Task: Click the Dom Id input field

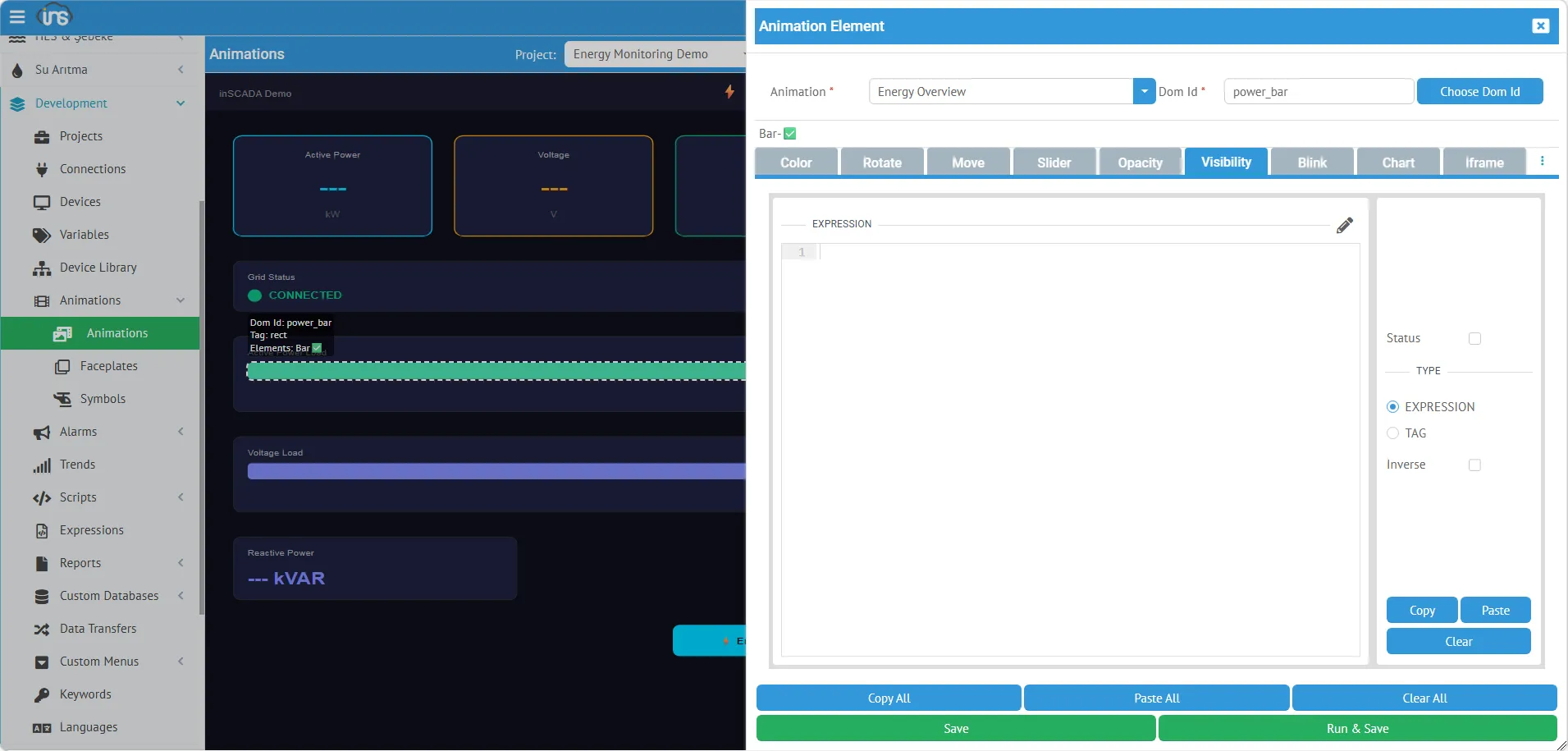Action: click(1318, 91)
